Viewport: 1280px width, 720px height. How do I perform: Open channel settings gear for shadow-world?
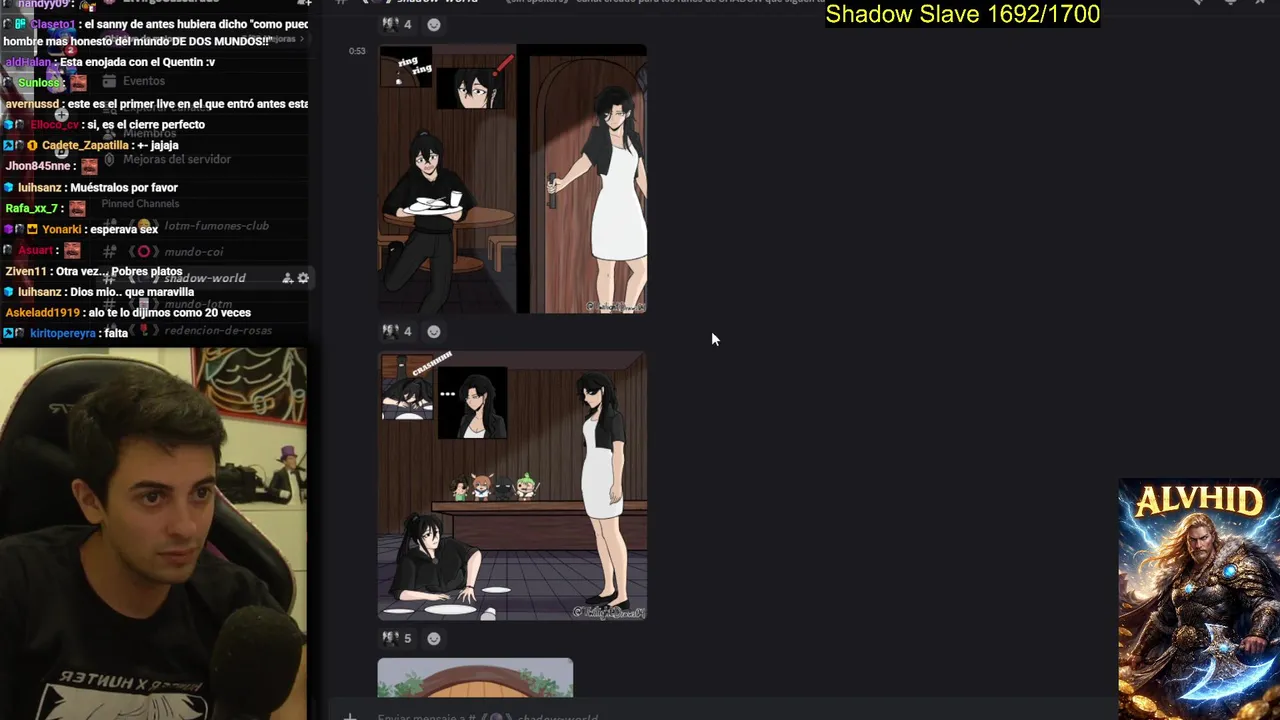tap(303, 278)
